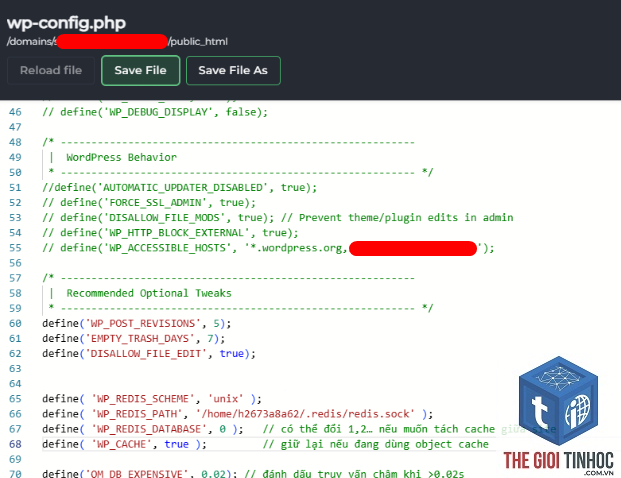Image resolution: width=621 pixels, height=478 pixels.
Task: Click the WP_ACCESSIBLE_HOSTS line
Action: pos(268,248)
